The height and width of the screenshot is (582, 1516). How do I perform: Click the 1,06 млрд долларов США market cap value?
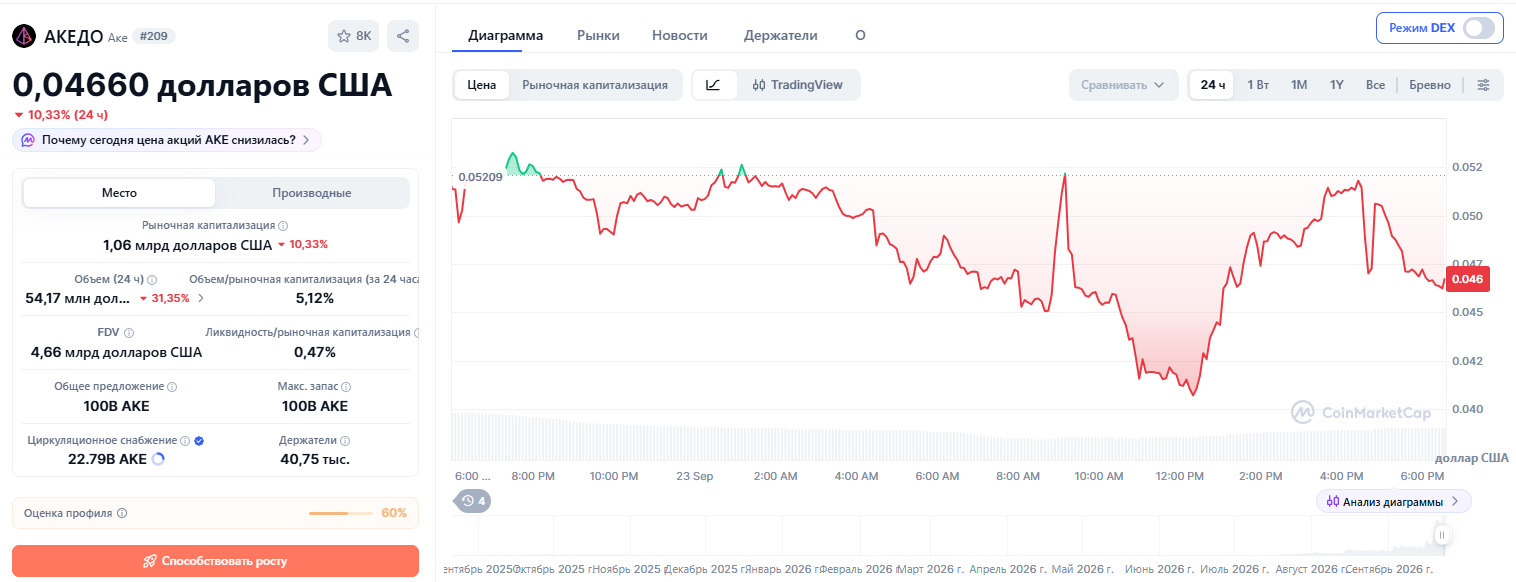(187, 244)
